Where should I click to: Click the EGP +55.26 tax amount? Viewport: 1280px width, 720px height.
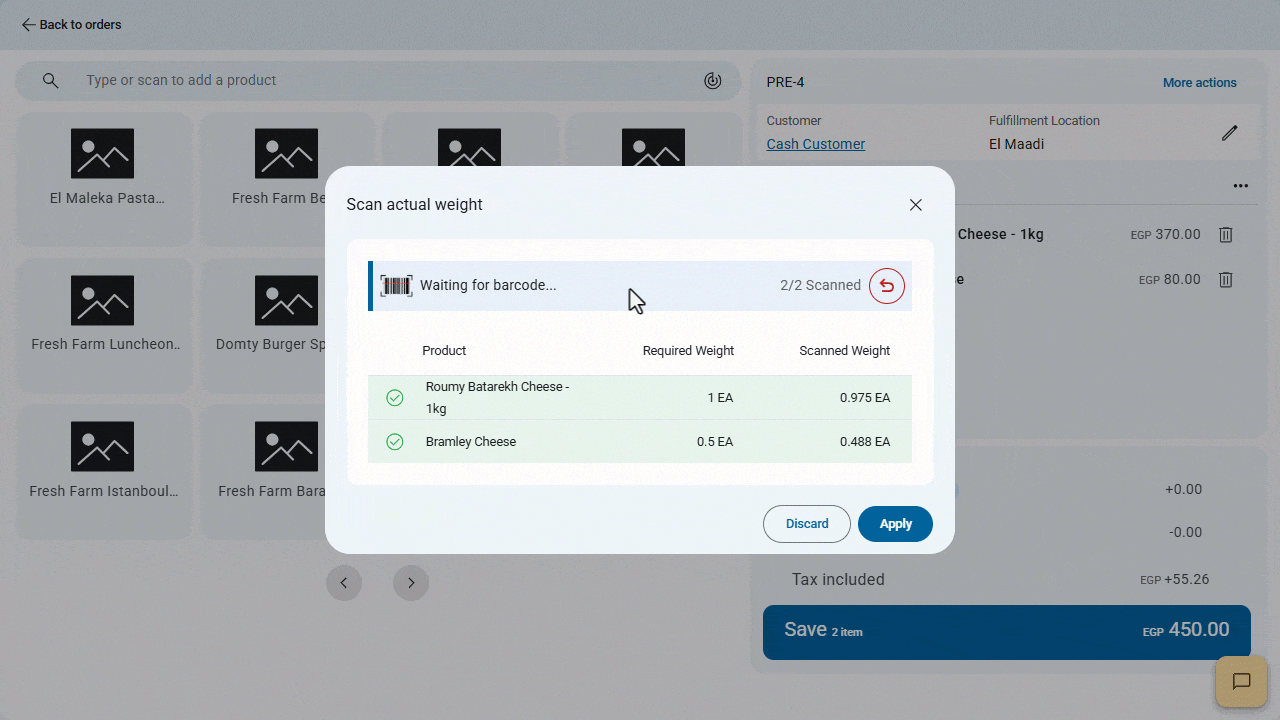(1175, 580)
